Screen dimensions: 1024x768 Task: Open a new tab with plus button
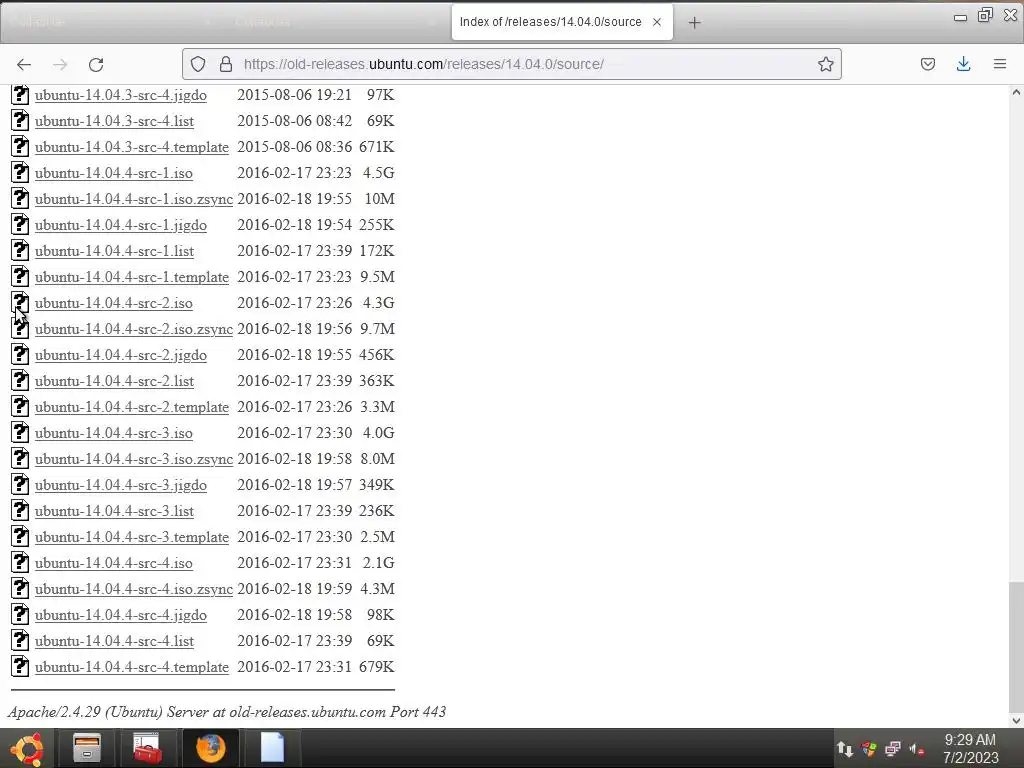(694, 23)
